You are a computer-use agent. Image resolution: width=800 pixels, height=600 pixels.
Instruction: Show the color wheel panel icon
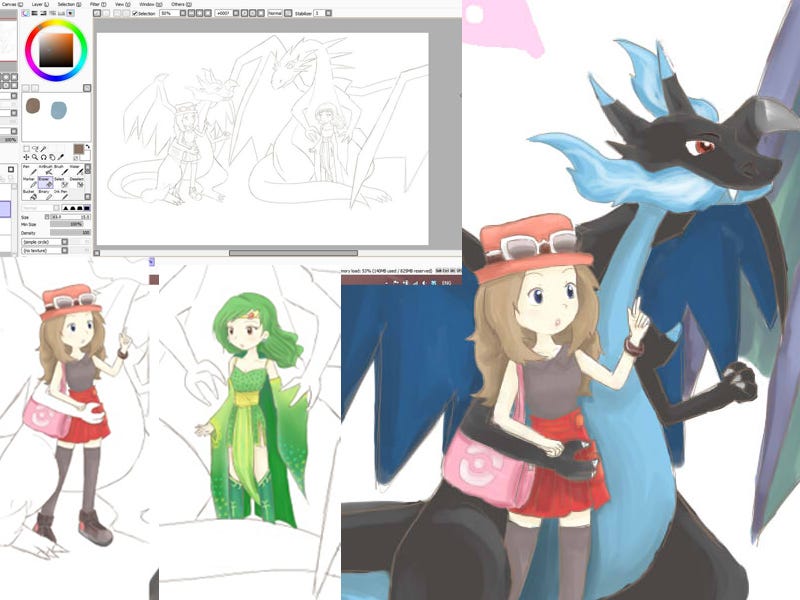pyautogui.click(x=26, y=13)
